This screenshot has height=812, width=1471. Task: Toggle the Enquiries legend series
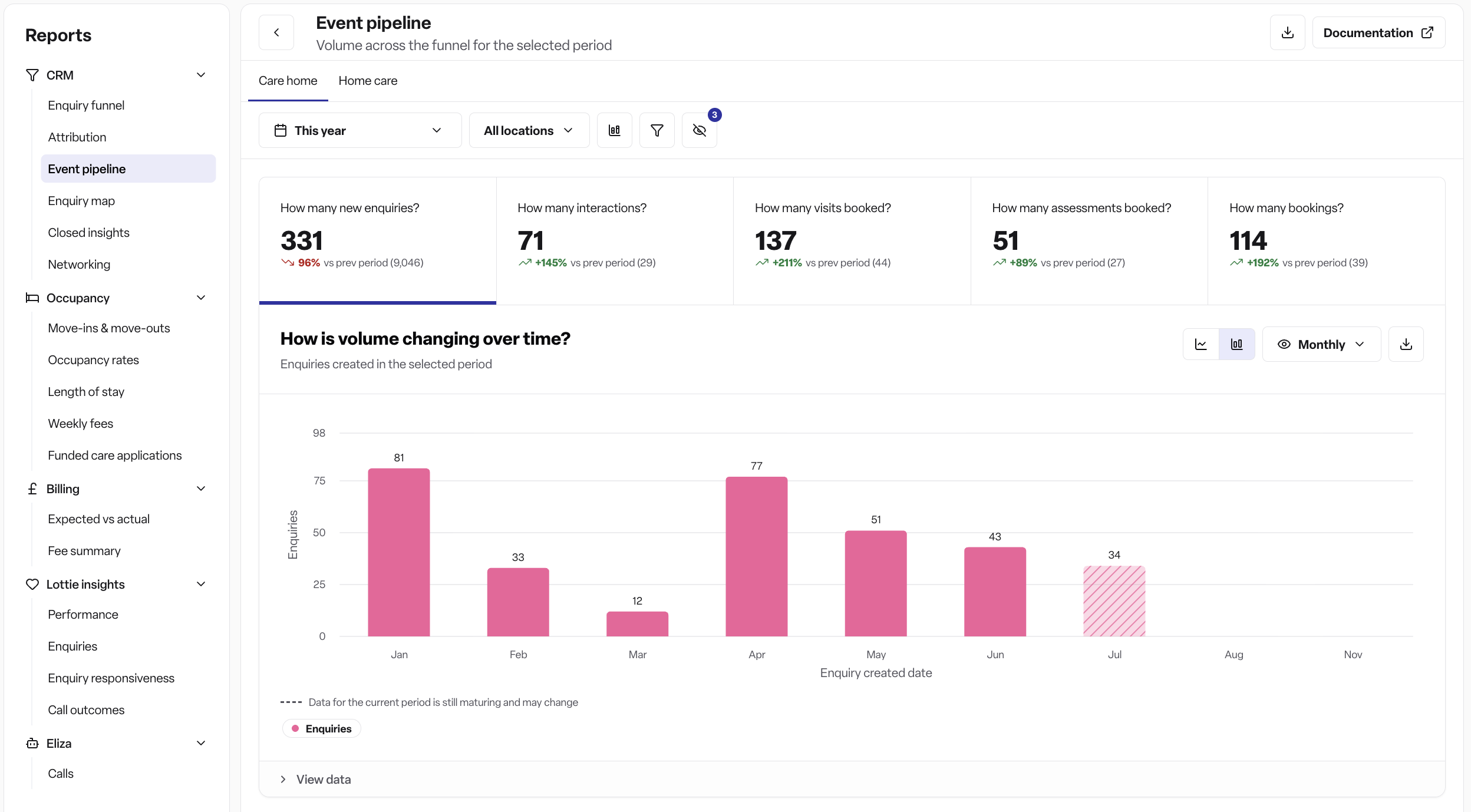pyautogui.click(x=322, y=729)
